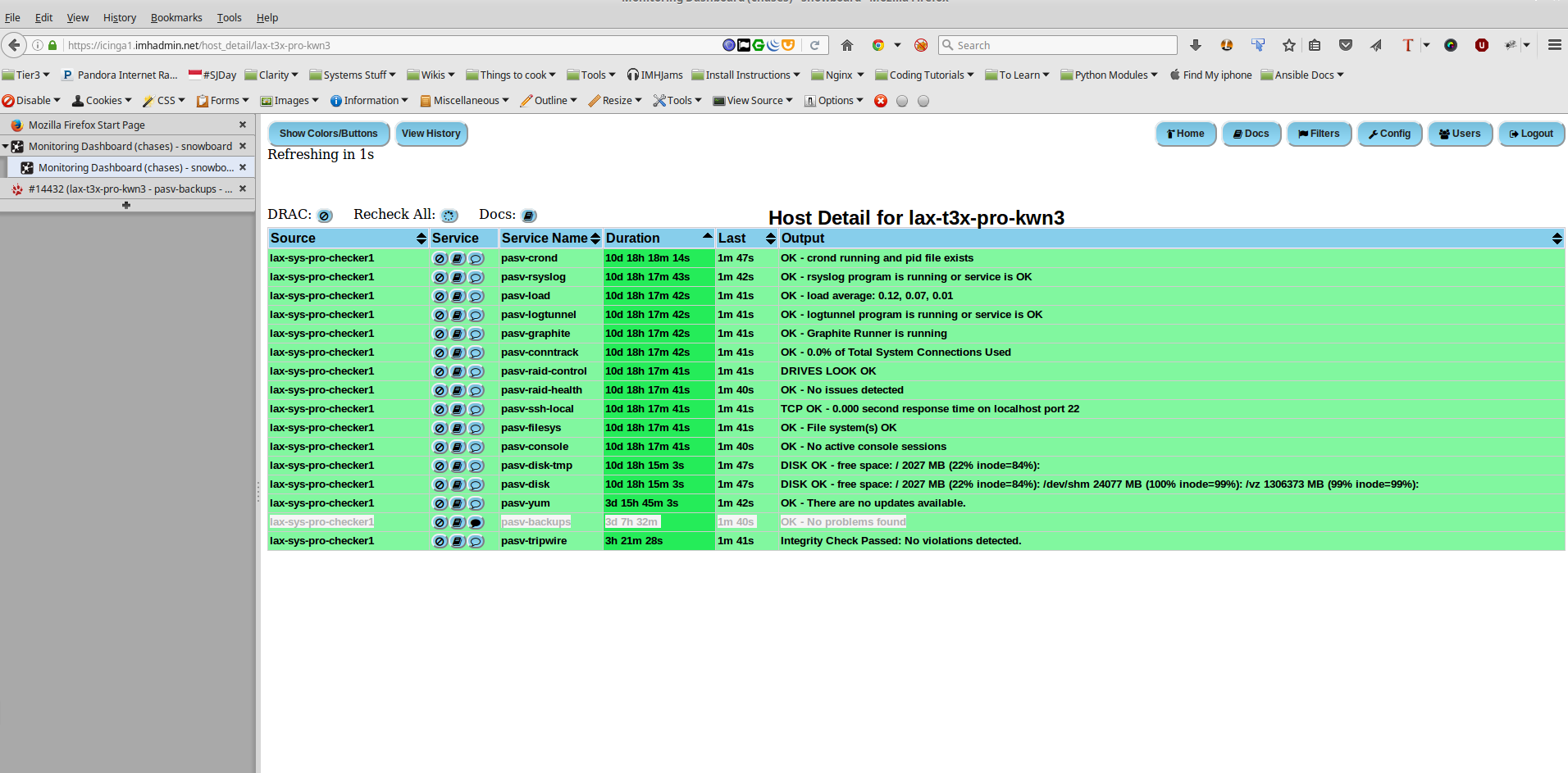The image size is (1568, 773).
Task: Expand the Systems Stuff bookmarks folder
Action: [x=353, y=75]
